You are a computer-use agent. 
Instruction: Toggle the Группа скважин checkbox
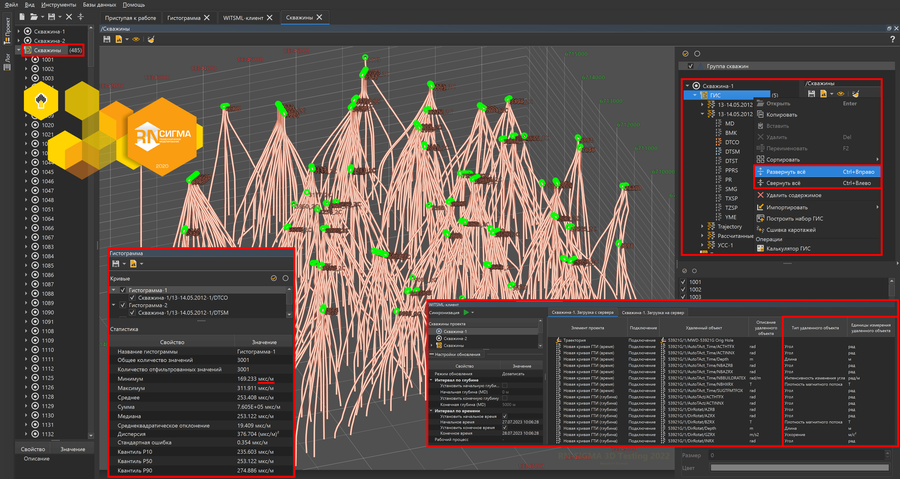691,66
